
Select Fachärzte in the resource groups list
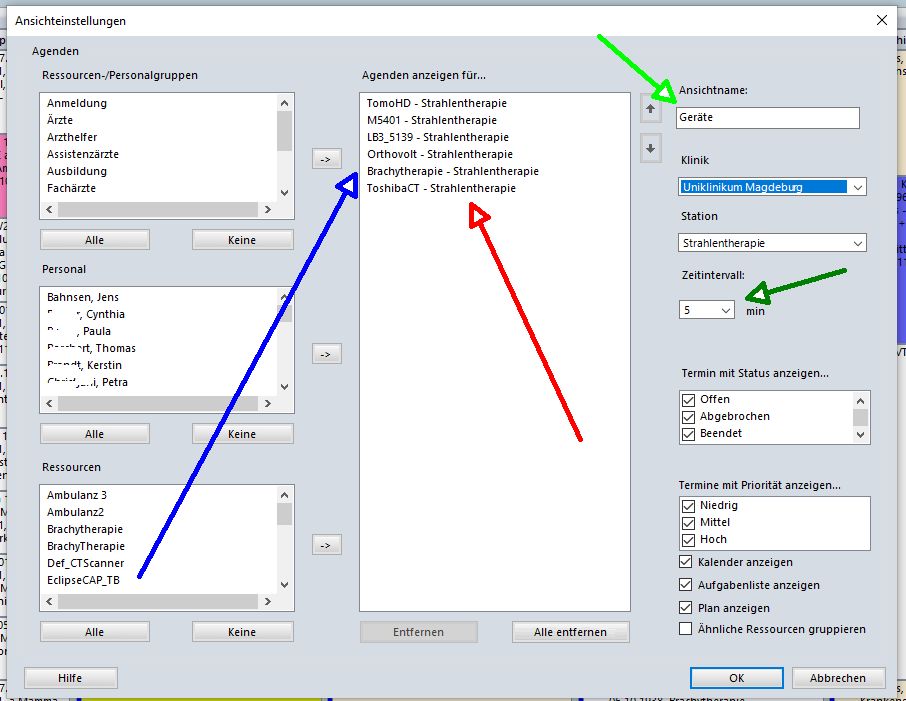pos(71,188)
